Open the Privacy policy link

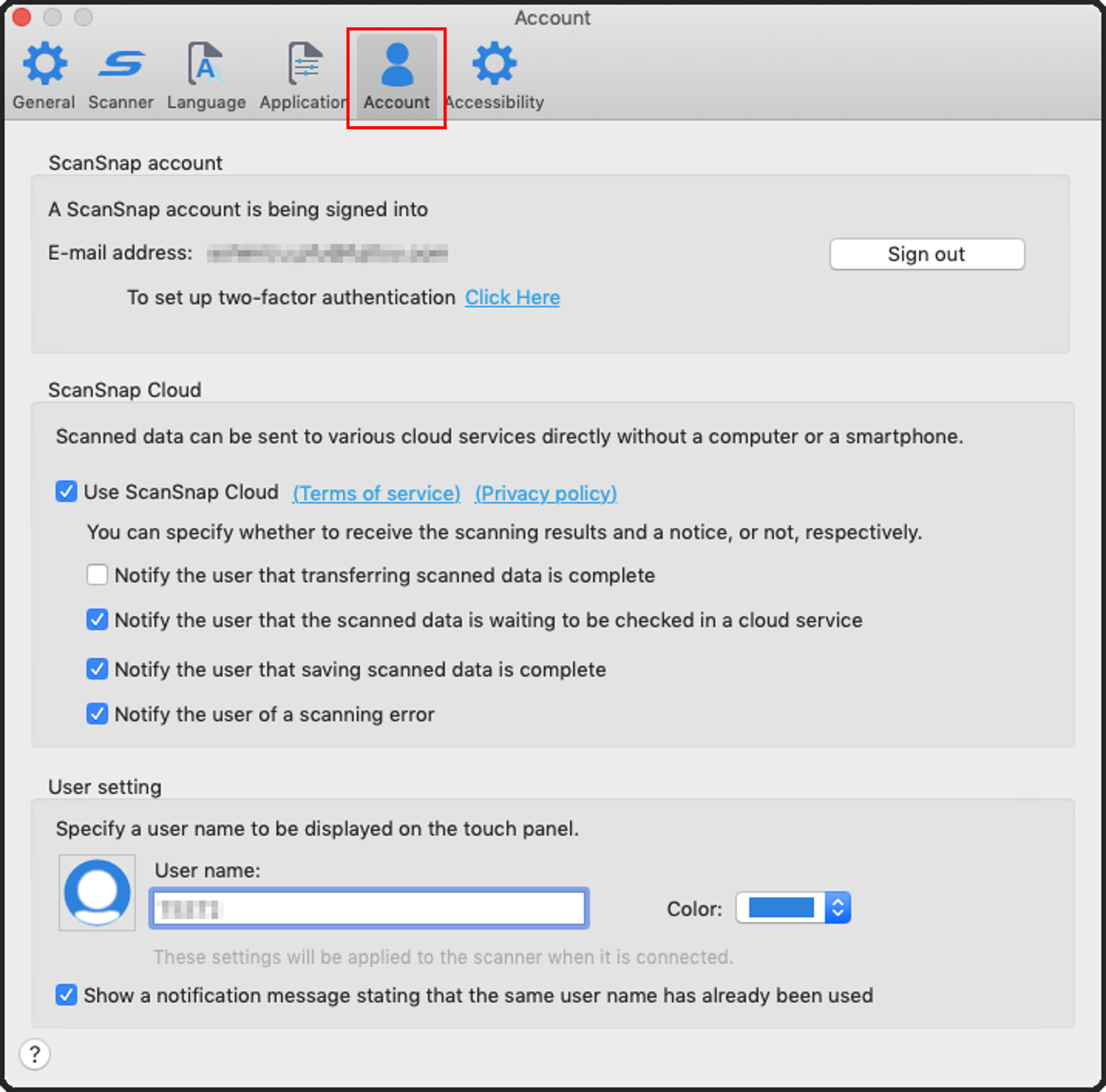click(x=546, y=493)
